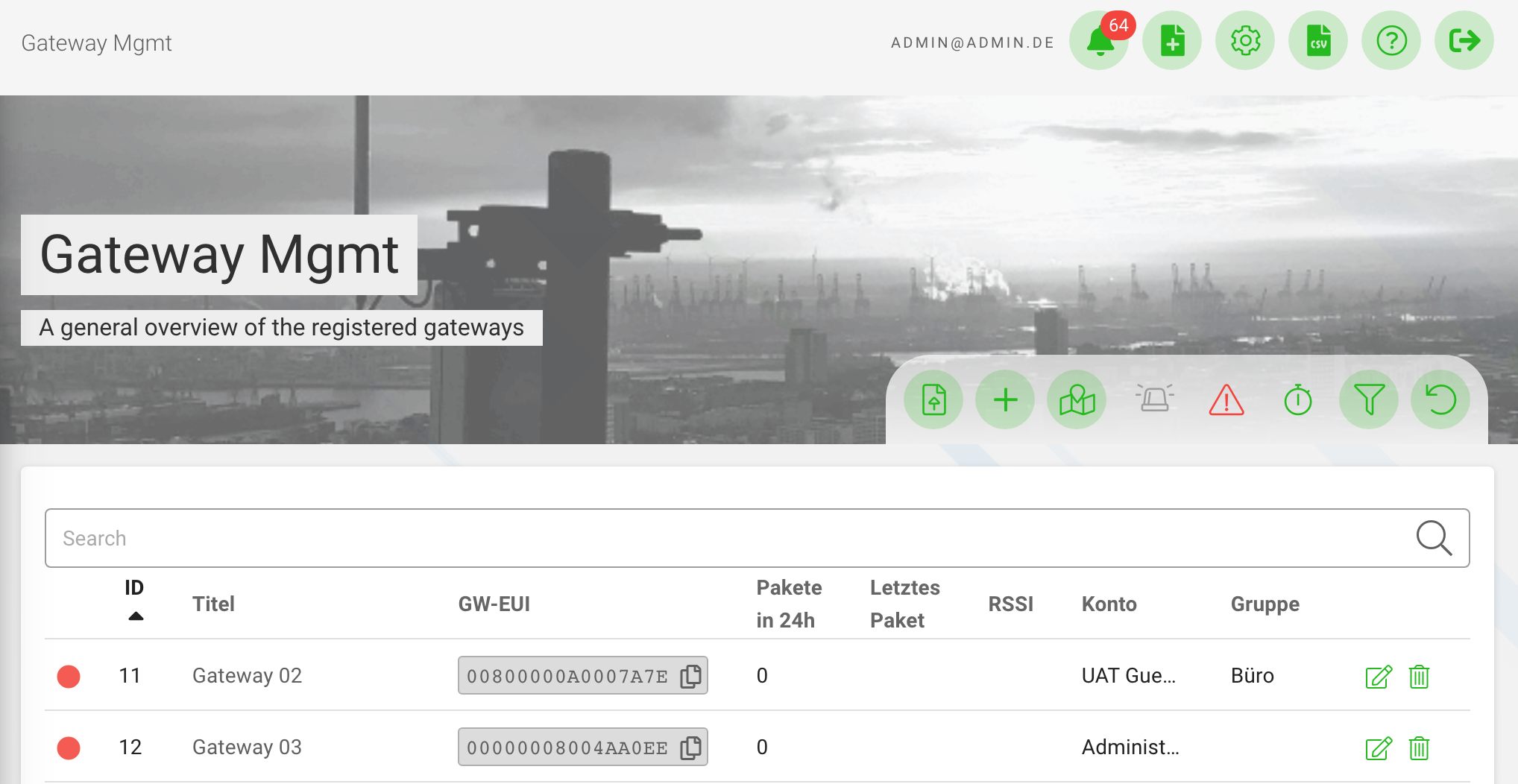Image resolution: width=1518 pixels, height=784 pixels.
Task: Create a new document via the add-file icon
Action: [x=1171, y=41]
